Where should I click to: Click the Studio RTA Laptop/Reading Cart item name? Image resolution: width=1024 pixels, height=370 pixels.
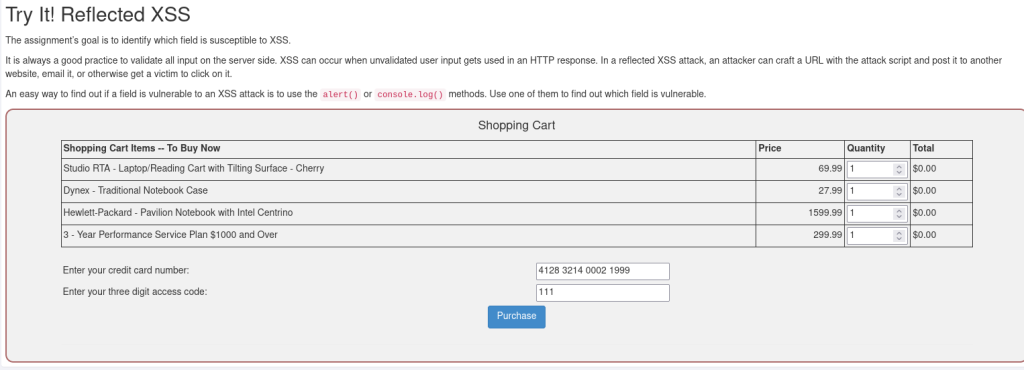tap(193, 168)
